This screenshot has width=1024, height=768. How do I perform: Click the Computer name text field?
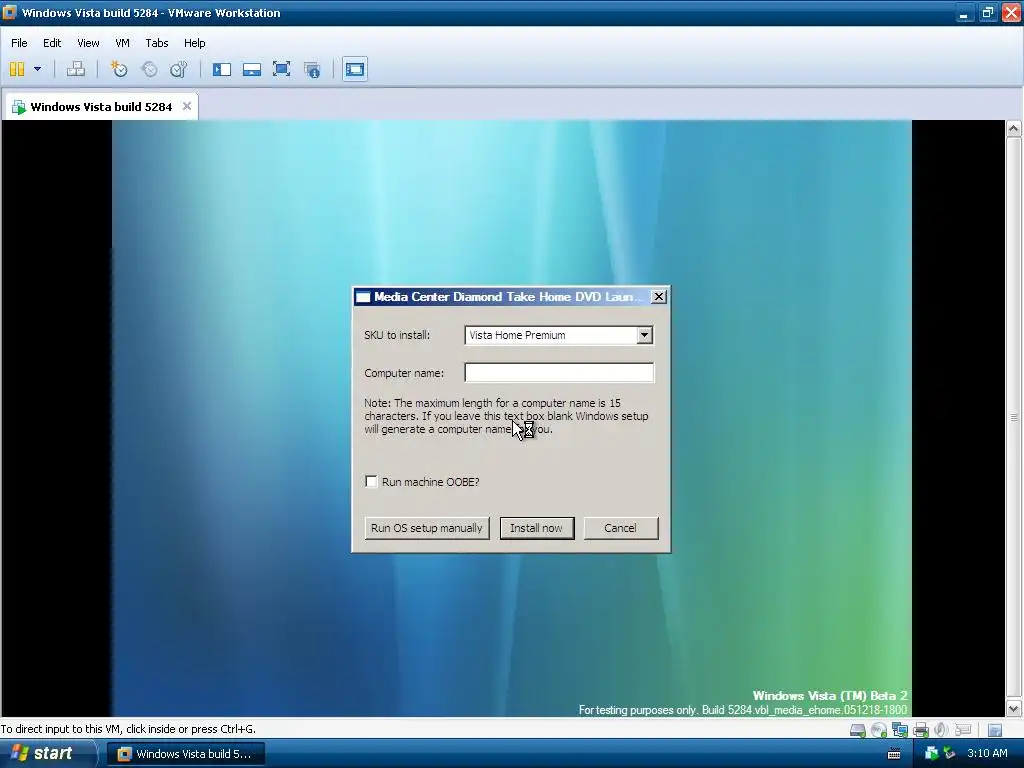pyautogui.click(x=558, y=373)
